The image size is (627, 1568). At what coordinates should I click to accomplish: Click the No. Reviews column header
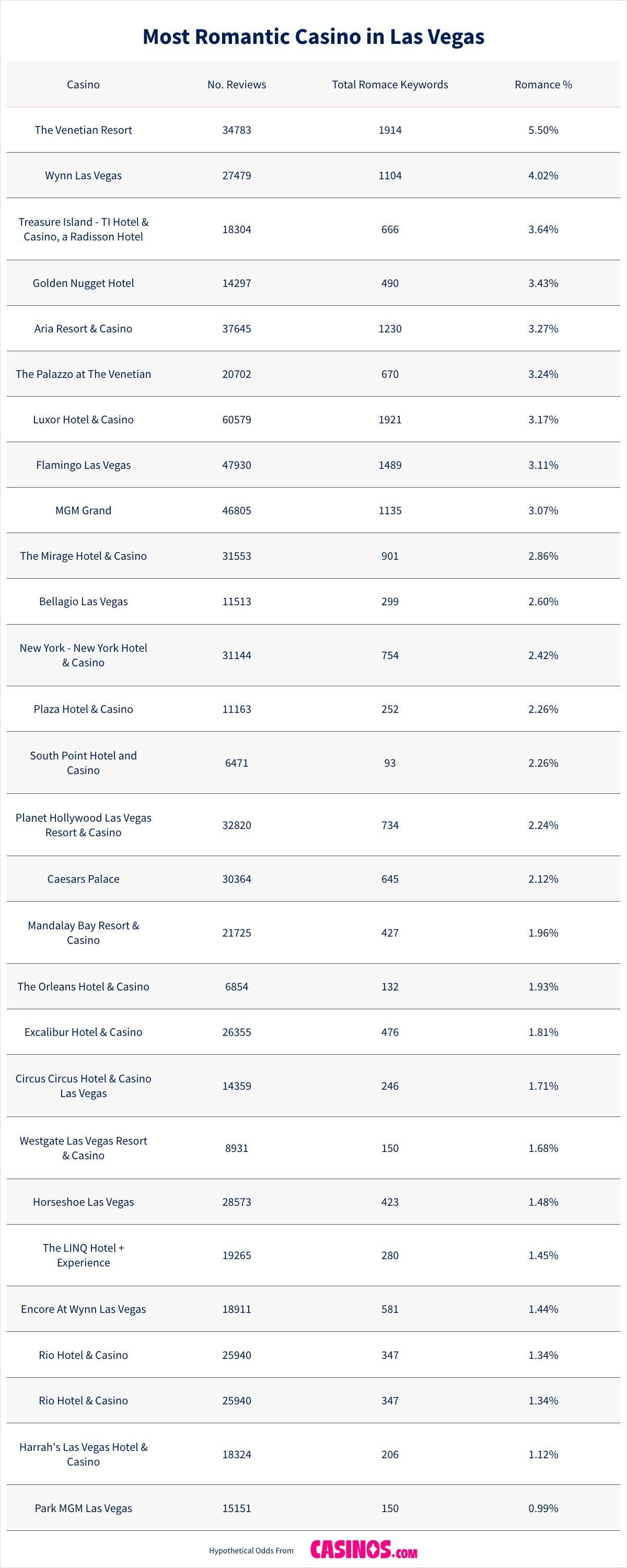(236, 85)
